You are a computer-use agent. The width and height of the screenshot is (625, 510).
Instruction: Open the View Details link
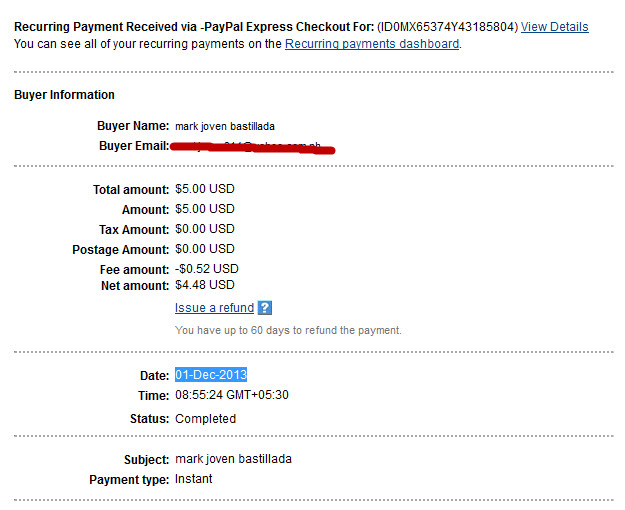coord(554,27)
